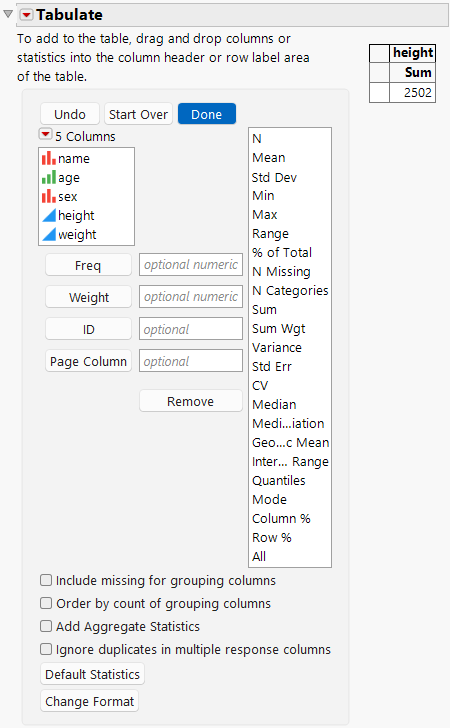The height and width of the screenshot is (728, 450).
Task: Select the weight column in columns list
Action: click(x=77, y=235)
